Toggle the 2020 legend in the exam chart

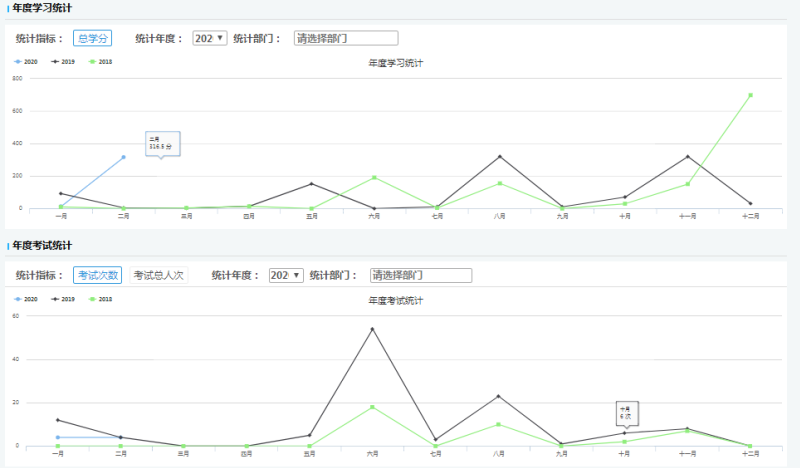(28, 299)
